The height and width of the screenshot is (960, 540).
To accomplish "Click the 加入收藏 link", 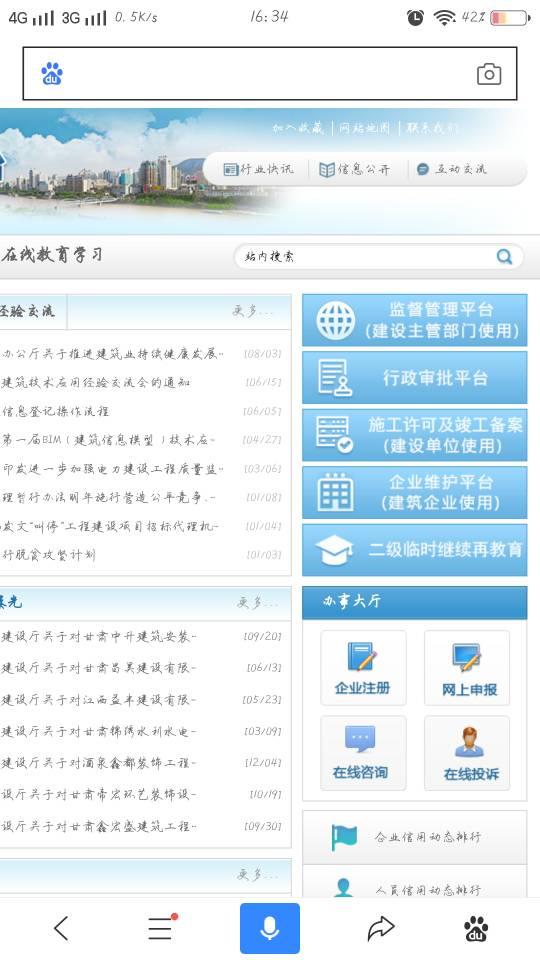I will click(298, 128).
